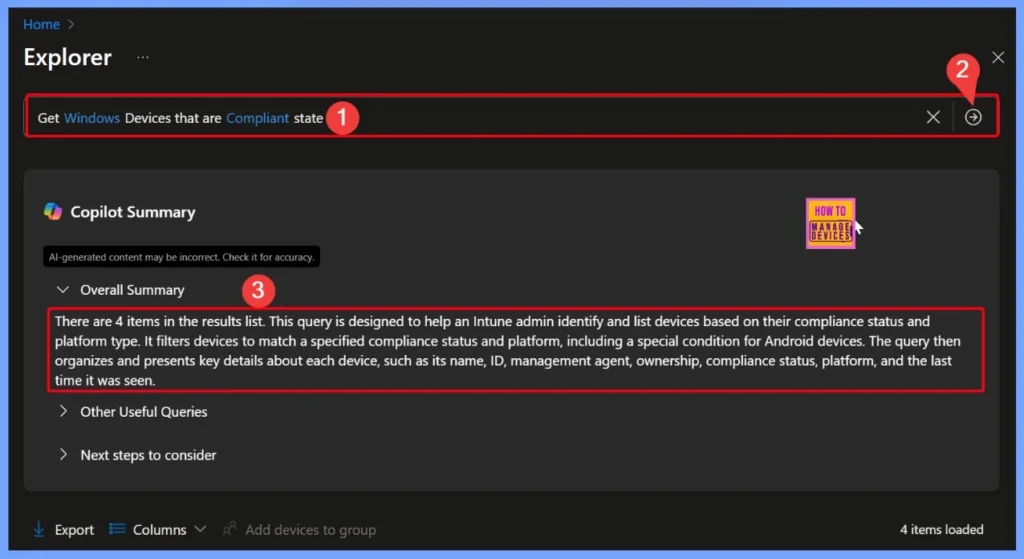Click Add devices to group
The height and width of the screenshot is (559, 1024).
pyautogui.click(x=299, y=529)
